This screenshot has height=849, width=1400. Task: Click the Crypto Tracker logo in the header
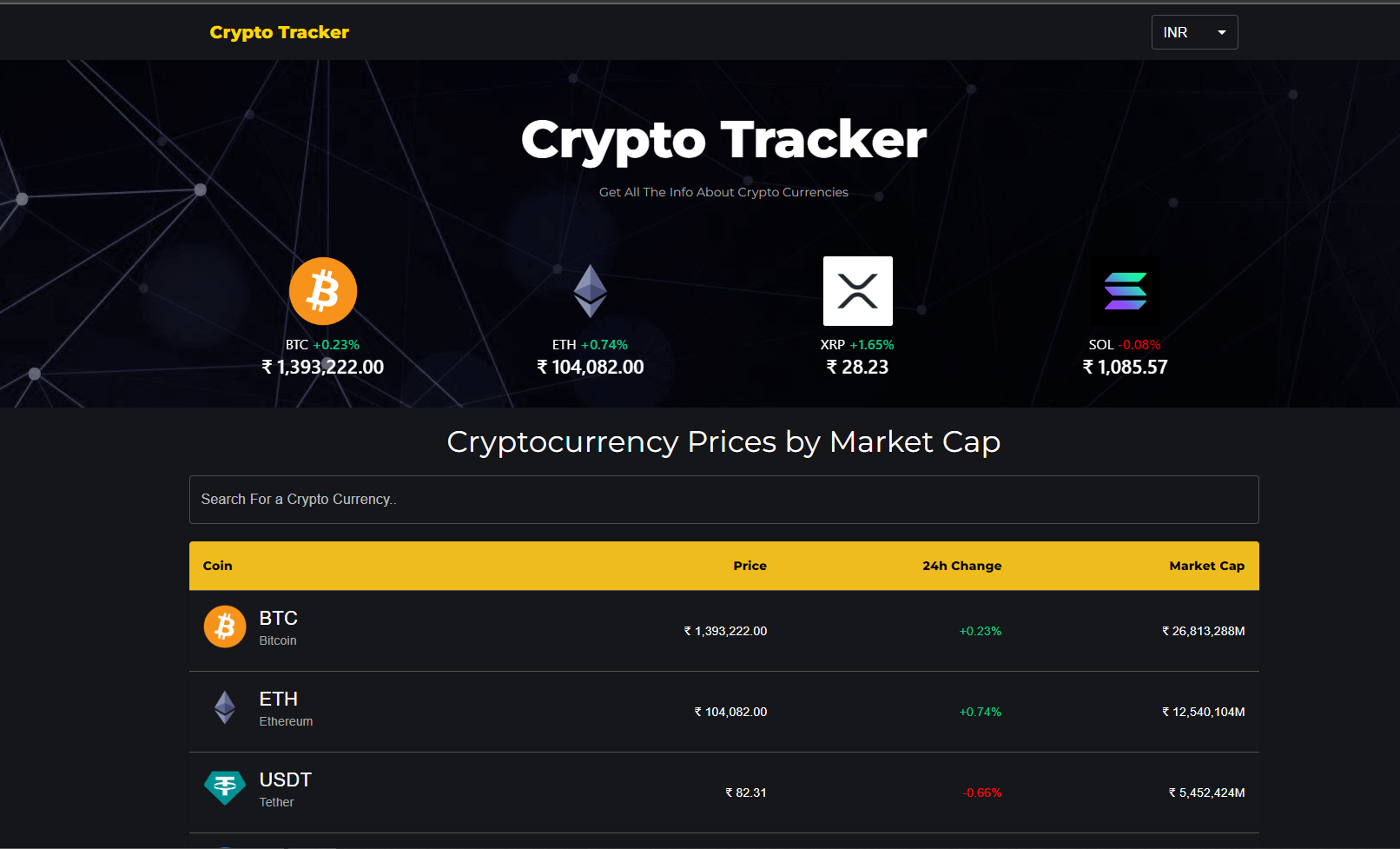[279, 32]
